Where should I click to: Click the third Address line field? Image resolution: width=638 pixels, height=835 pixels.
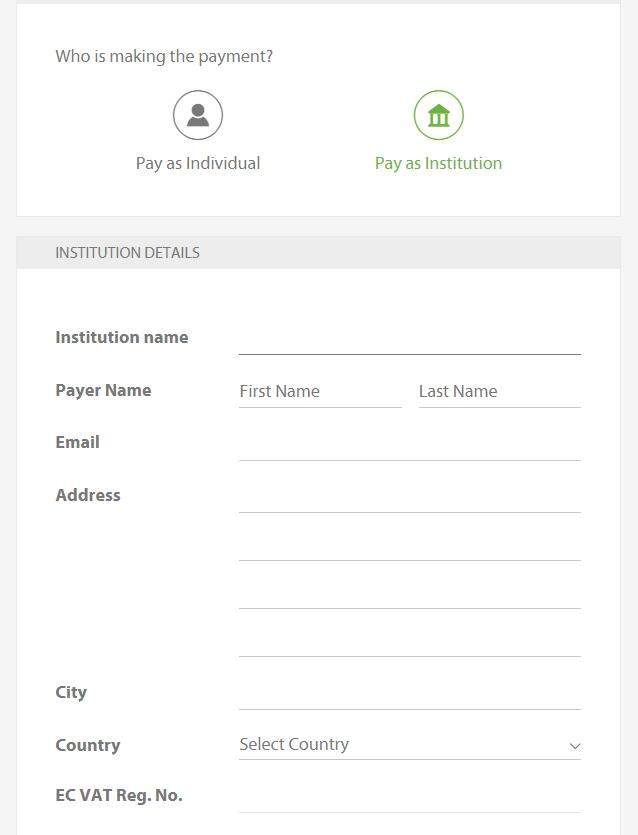(409, 592)
